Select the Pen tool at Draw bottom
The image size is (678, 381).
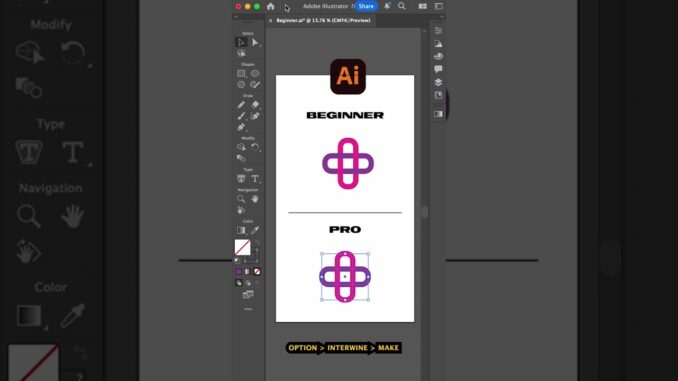tap(241, 127)
